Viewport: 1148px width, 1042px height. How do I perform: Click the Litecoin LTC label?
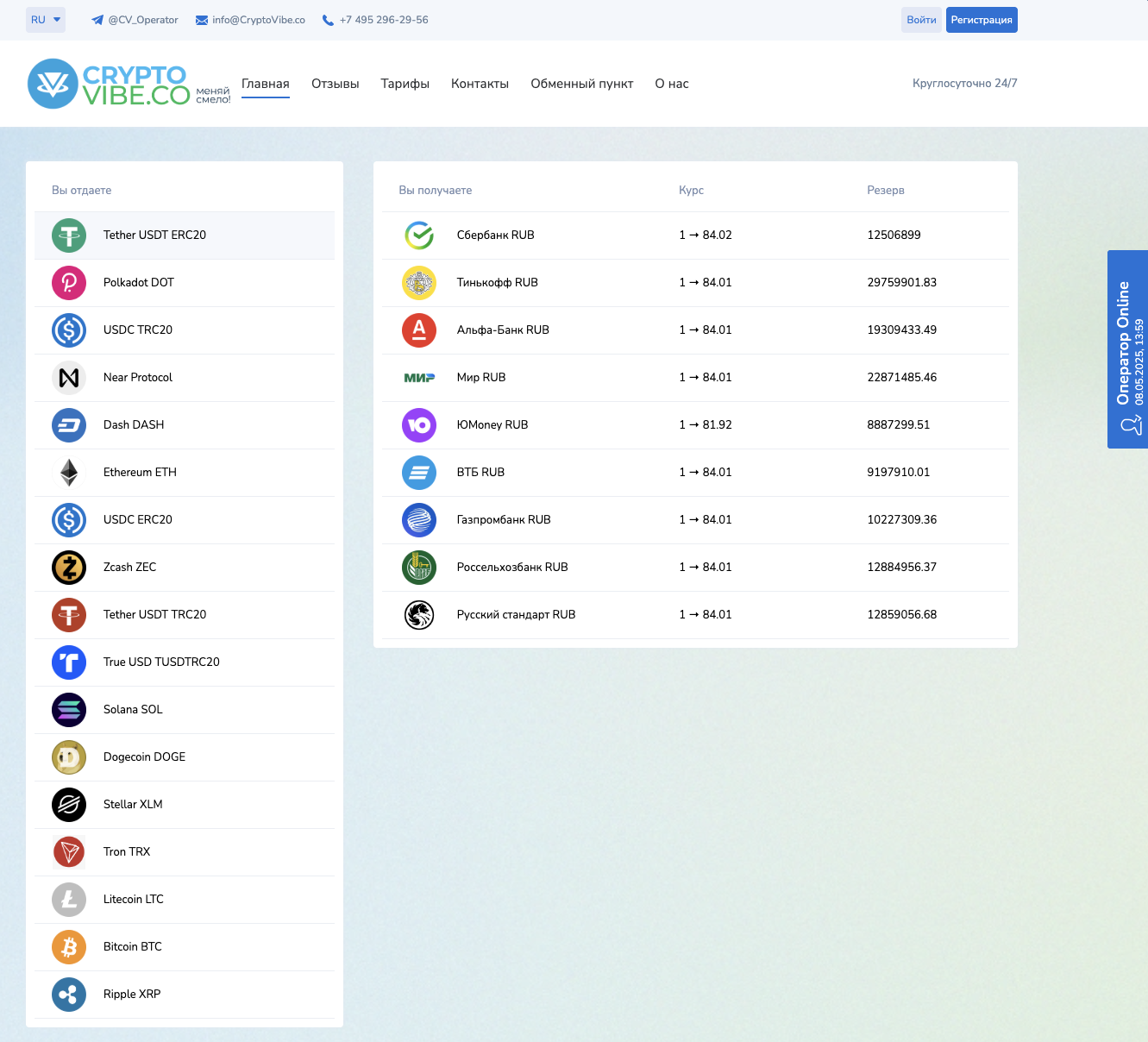coord(134,900)
